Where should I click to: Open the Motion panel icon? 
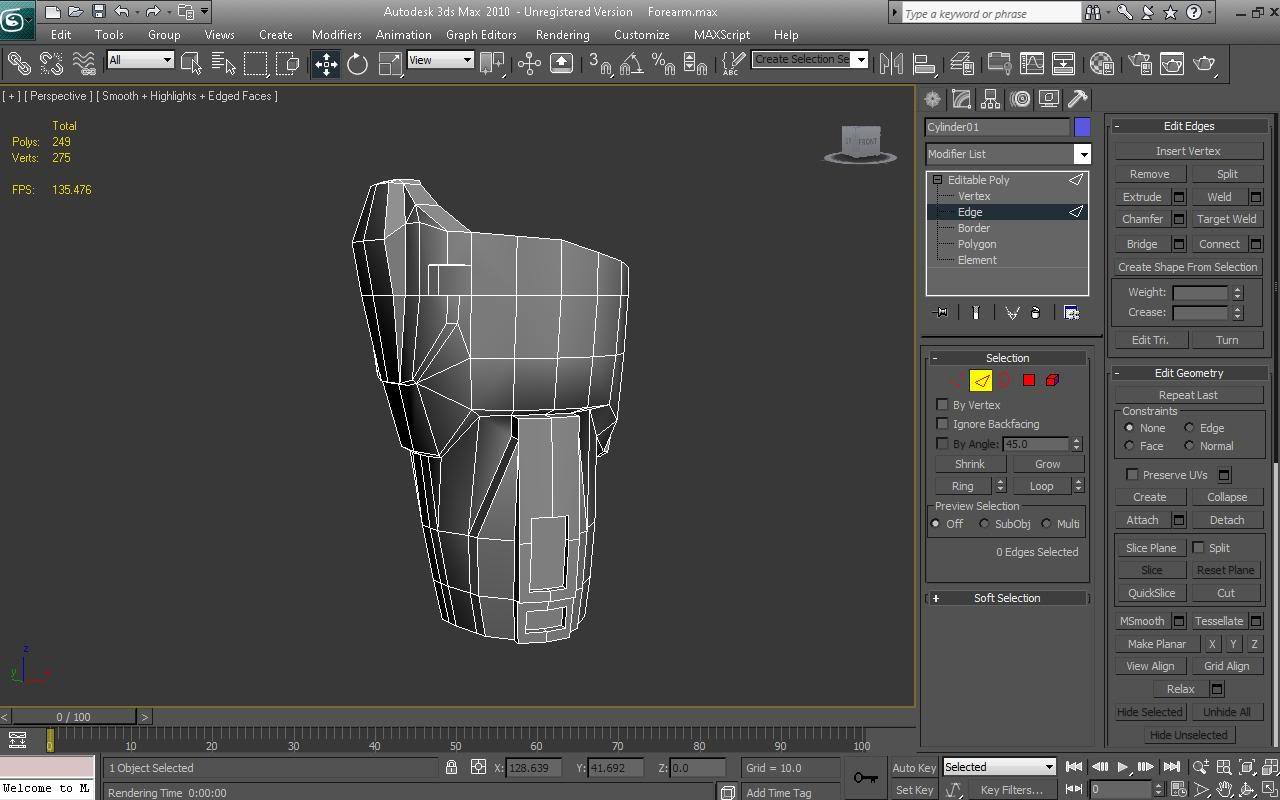(x=1020, y=99)
